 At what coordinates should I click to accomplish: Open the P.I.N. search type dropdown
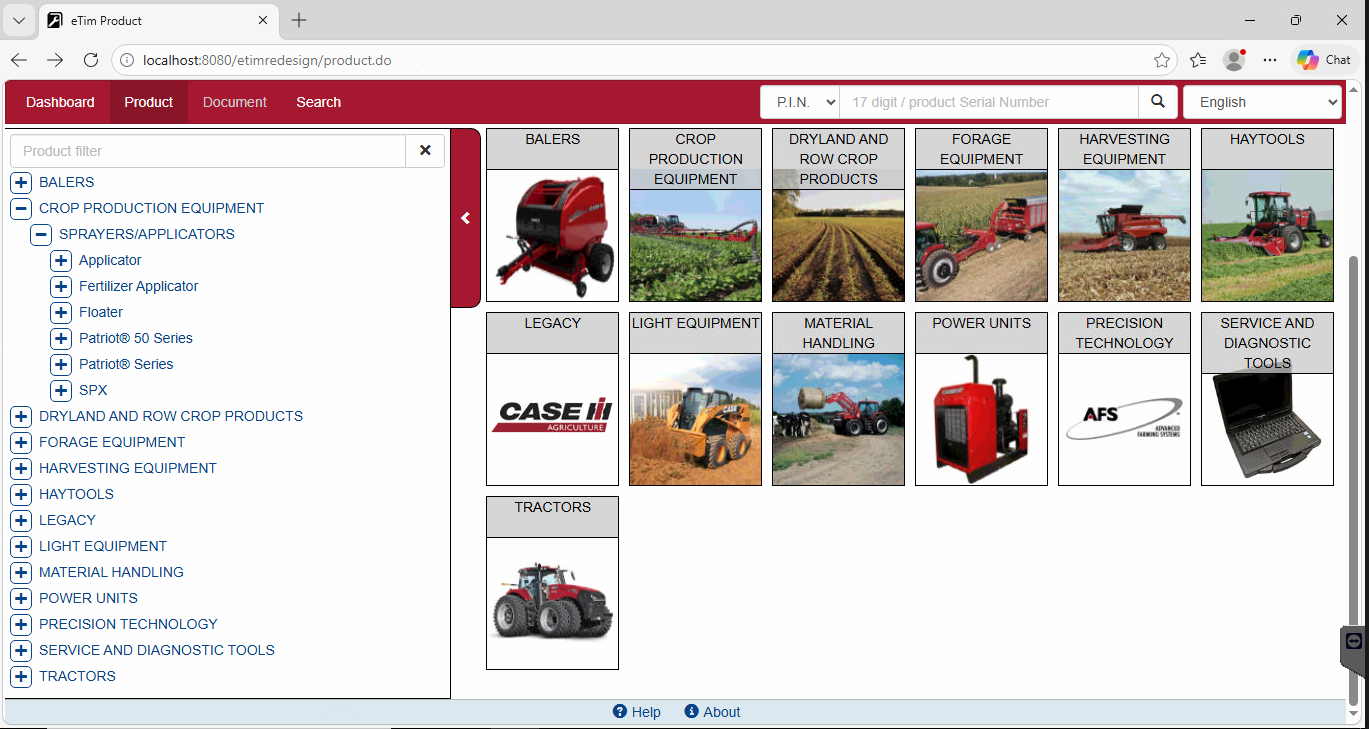tap(799, 102)
